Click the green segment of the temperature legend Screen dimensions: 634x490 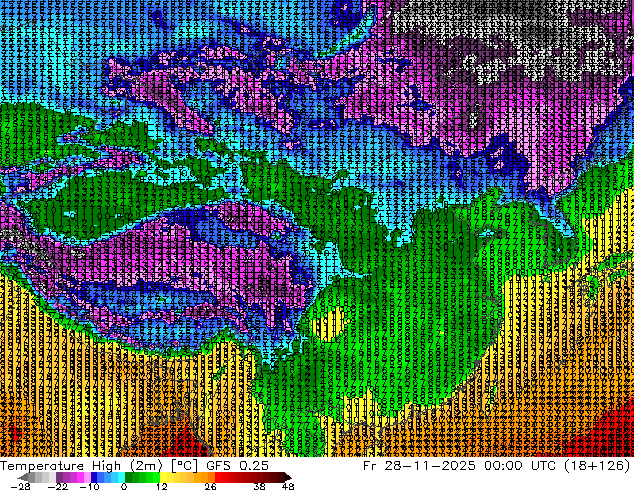tap(143, 477)
